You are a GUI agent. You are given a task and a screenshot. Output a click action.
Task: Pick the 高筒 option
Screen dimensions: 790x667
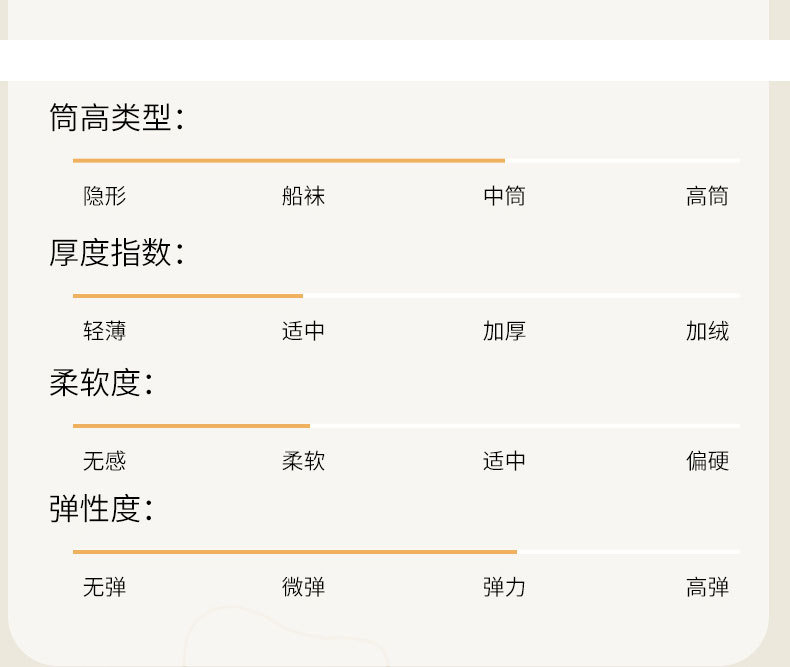[x=707, y=196]
